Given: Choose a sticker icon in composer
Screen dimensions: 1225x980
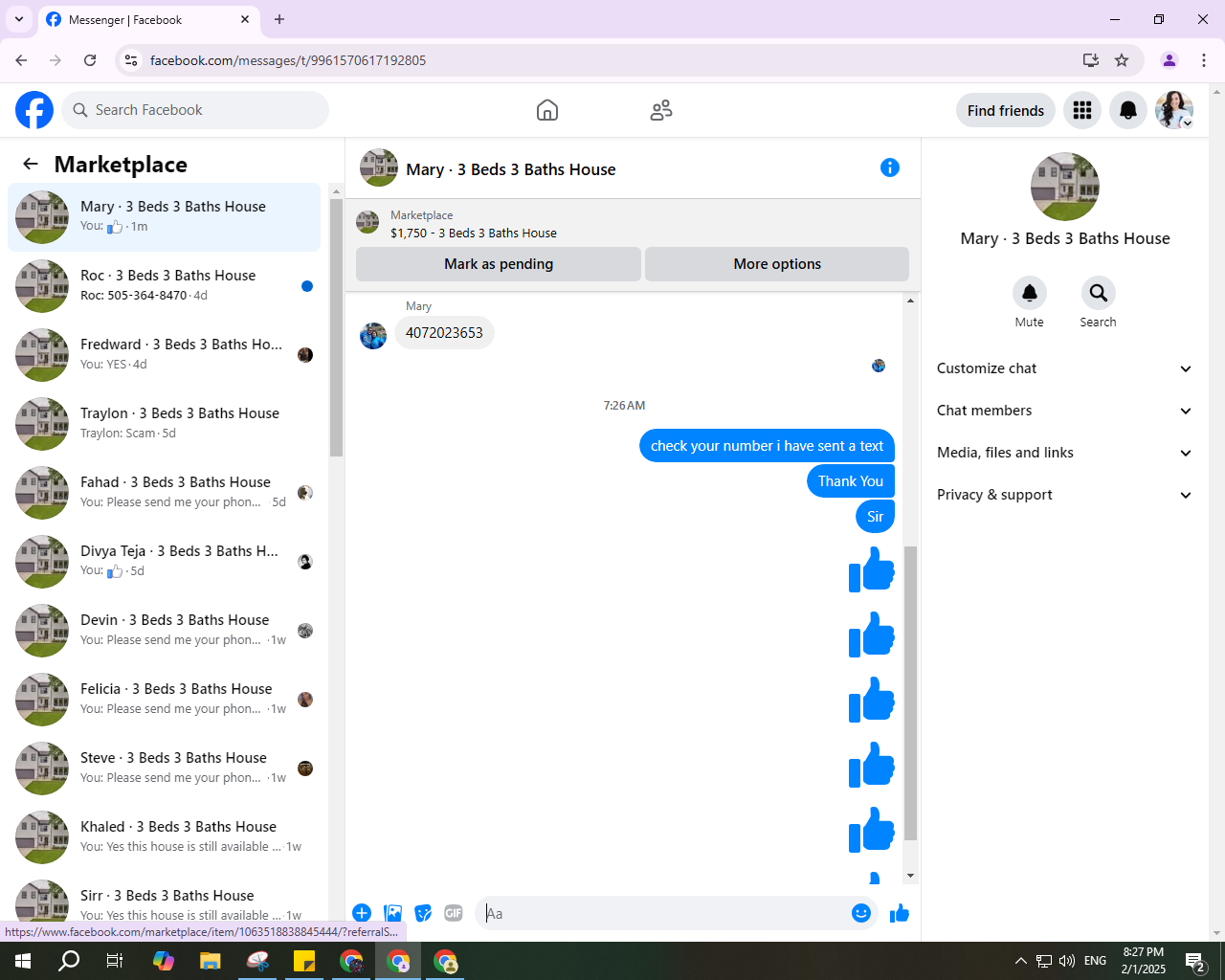Looking at the screenshot, I should (x=423, y=913).
